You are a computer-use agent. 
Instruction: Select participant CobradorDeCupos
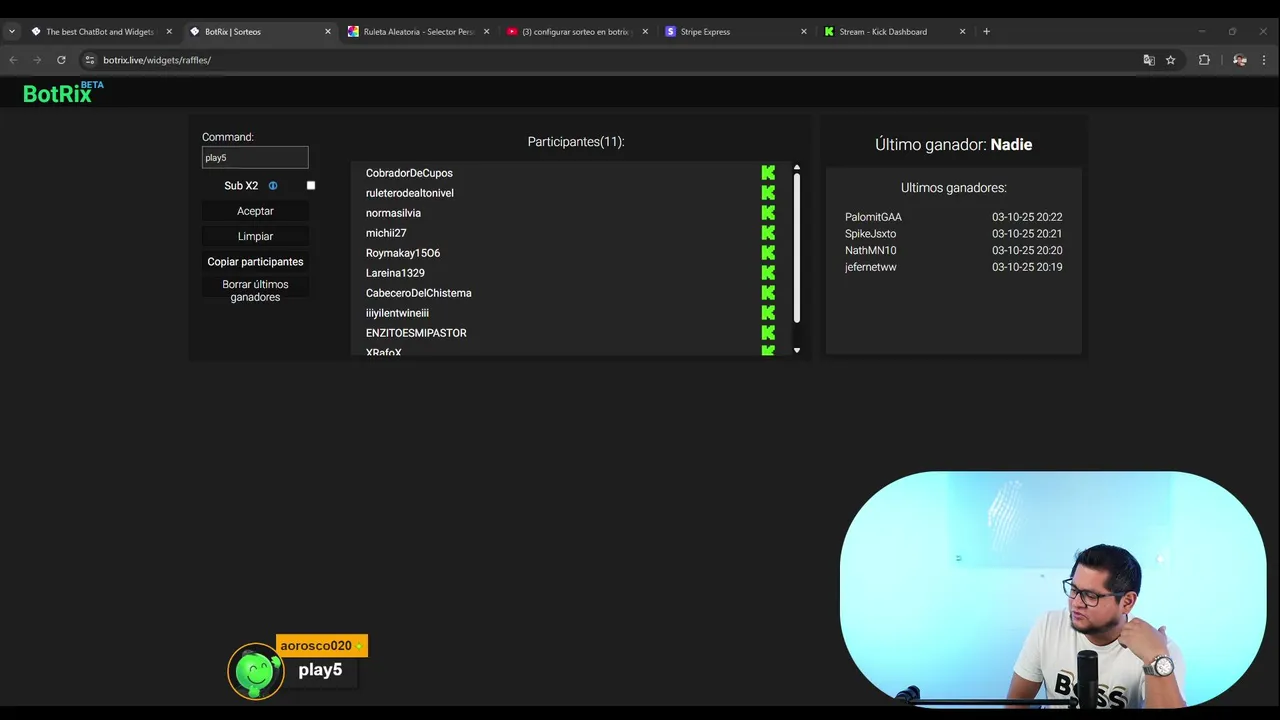(x=409, y=173)
